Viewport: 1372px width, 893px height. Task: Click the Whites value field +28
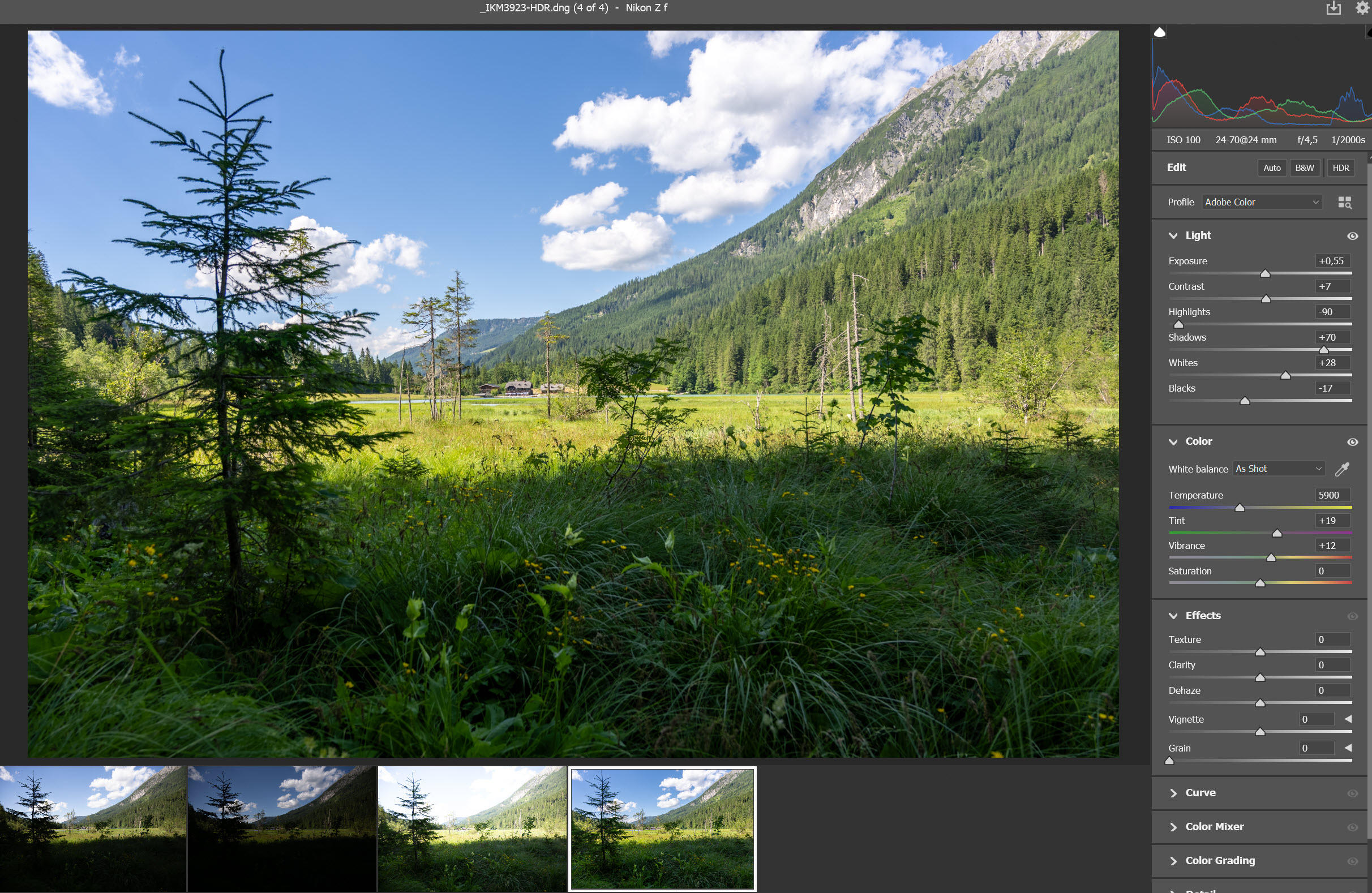click(1334, 363)
